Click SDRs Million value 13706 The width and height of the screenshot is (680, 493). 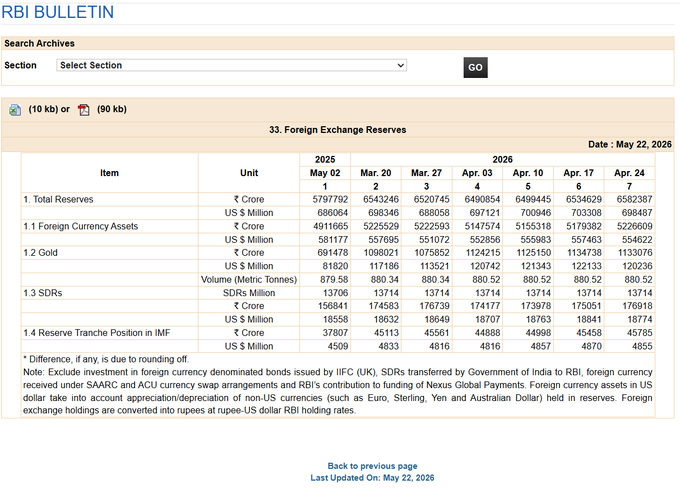[335, 293]
